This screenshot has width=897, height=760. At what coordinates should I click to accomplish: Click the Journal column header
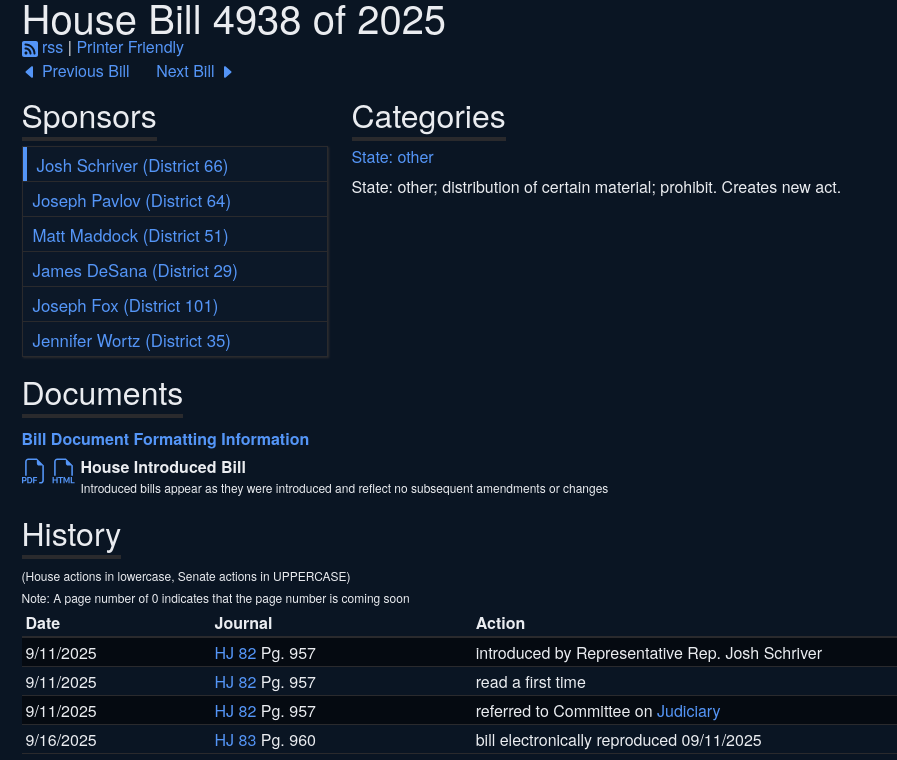243,623
